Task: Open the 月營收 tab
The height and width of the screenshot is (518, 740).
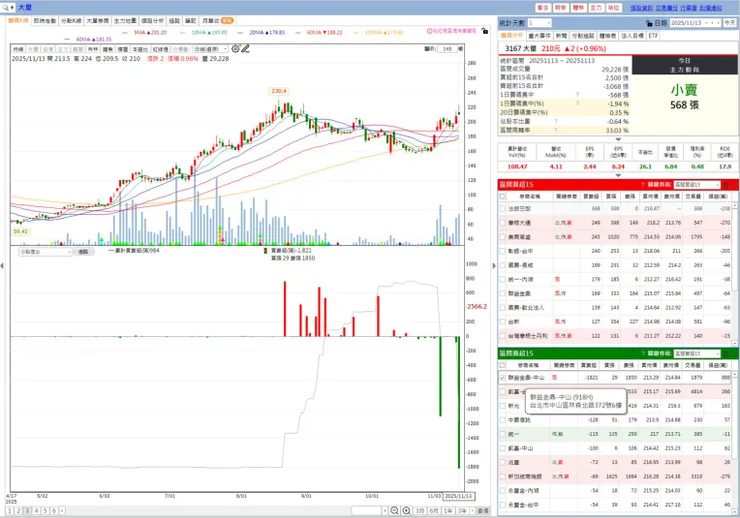Action: 217,21
